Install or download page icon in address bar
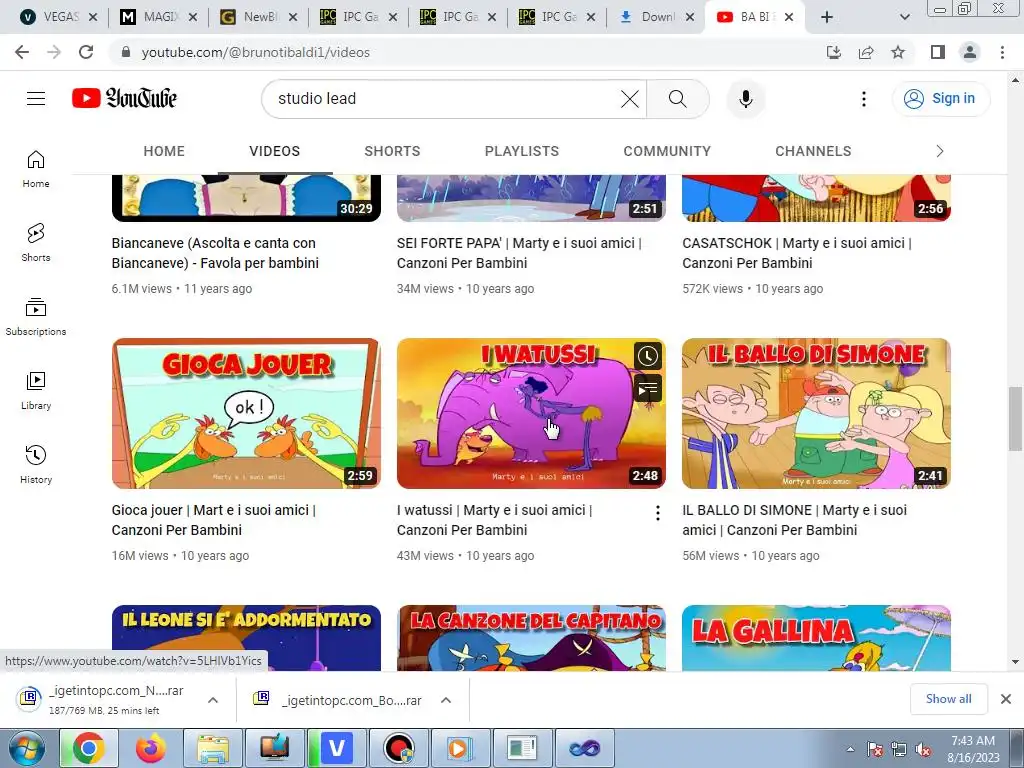The height and width of the screenshot is (768, 1024). tap(834, 52)
